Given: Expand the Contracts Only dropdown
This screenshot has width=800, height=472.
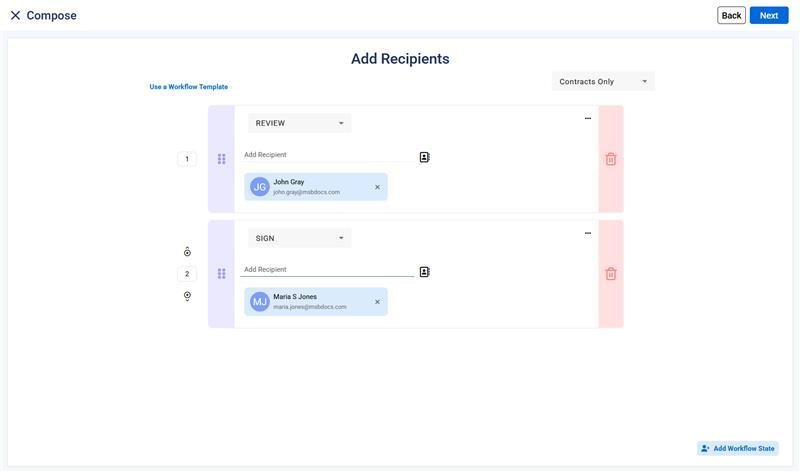Looking at the screenshot, I should point(603,81).
